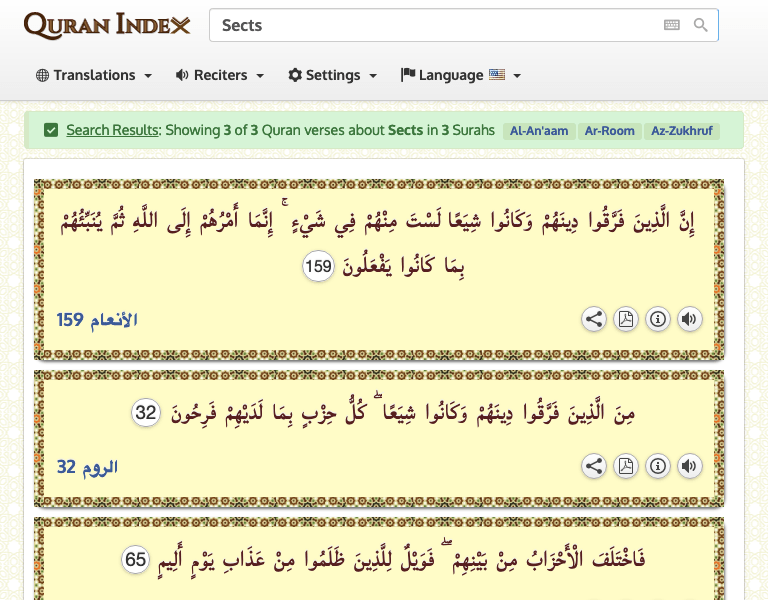Share verse Al-An'aam 159
Viewport: 768px width, 600px height.
tap(594, 319)
